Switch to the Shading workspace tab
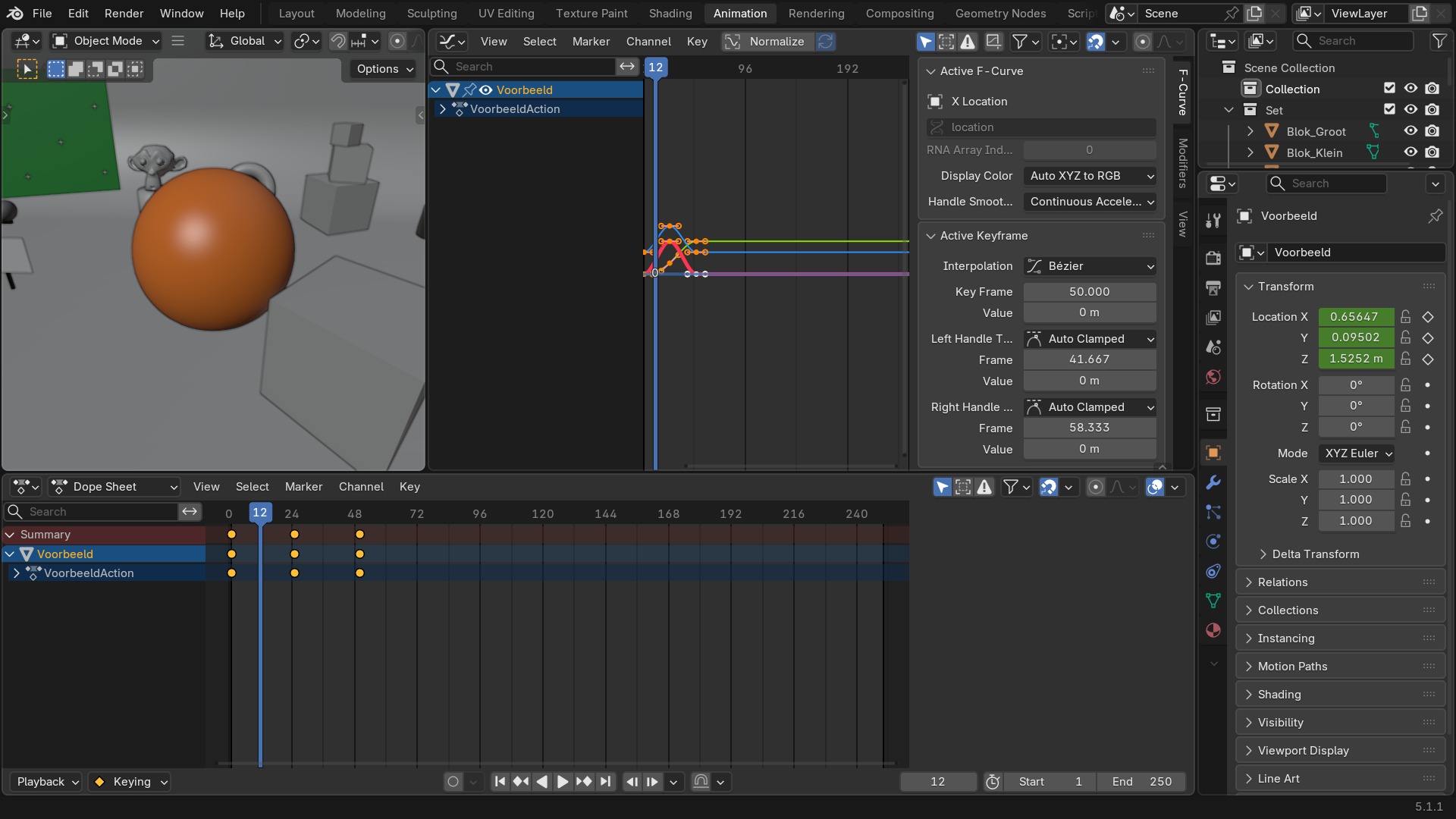 (670, 14)
